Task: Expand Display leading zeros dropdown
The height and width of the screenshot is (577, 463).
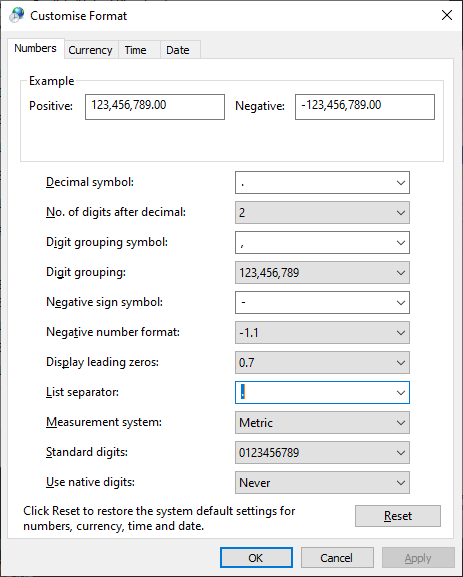Action: pos(322,363)
